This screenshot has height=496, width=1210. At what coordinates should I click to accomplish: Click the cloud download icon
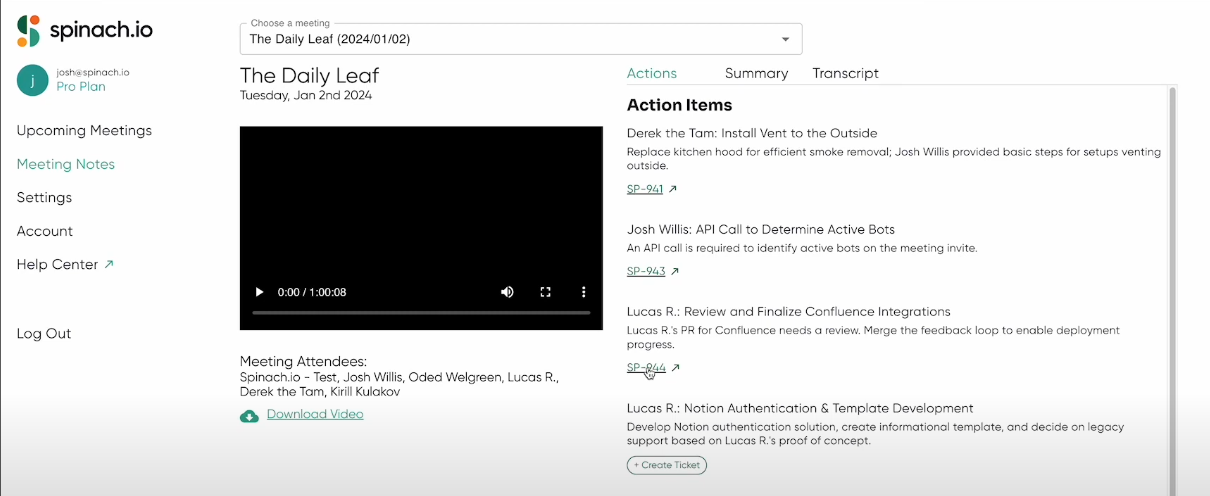point(250,415)
